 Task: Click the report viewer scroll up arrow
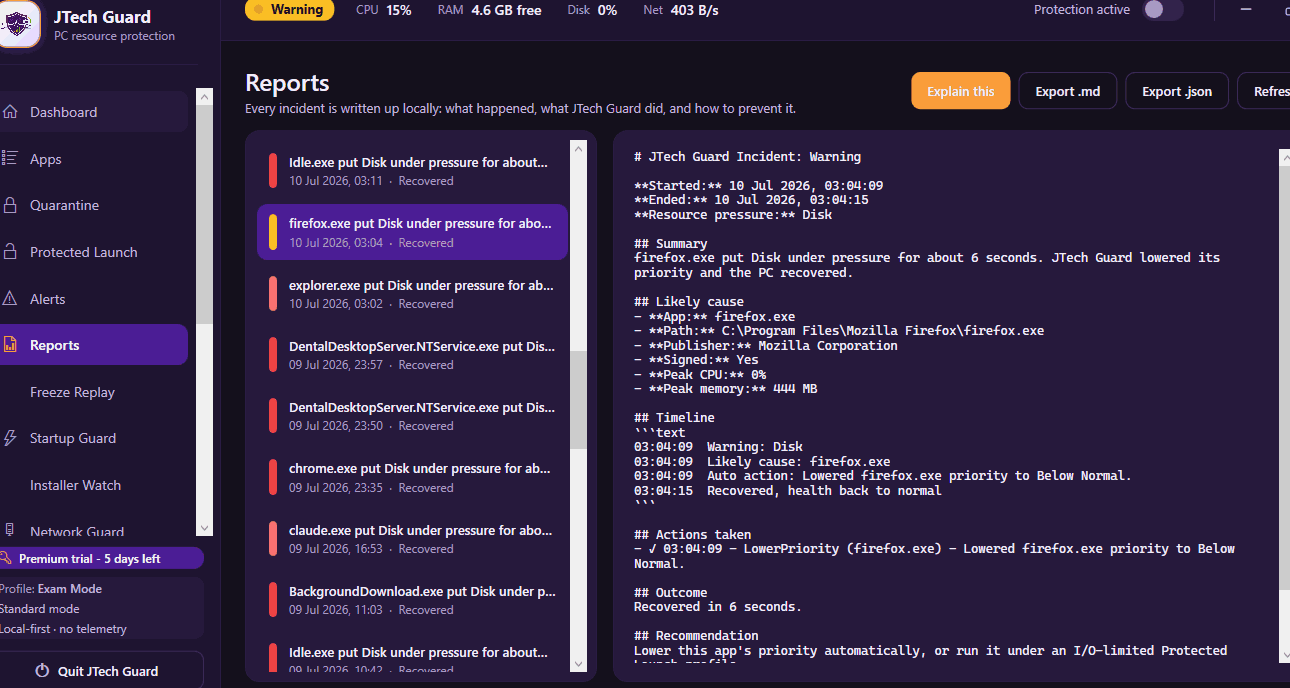pos(1285,157)
